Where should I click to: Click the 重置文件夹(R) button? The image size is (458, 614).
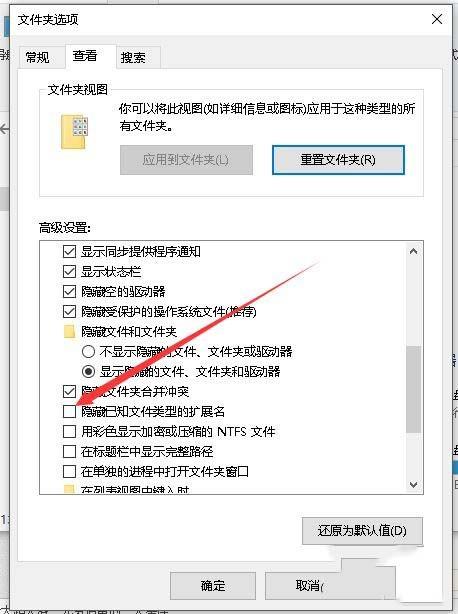(x=338, y=160)
